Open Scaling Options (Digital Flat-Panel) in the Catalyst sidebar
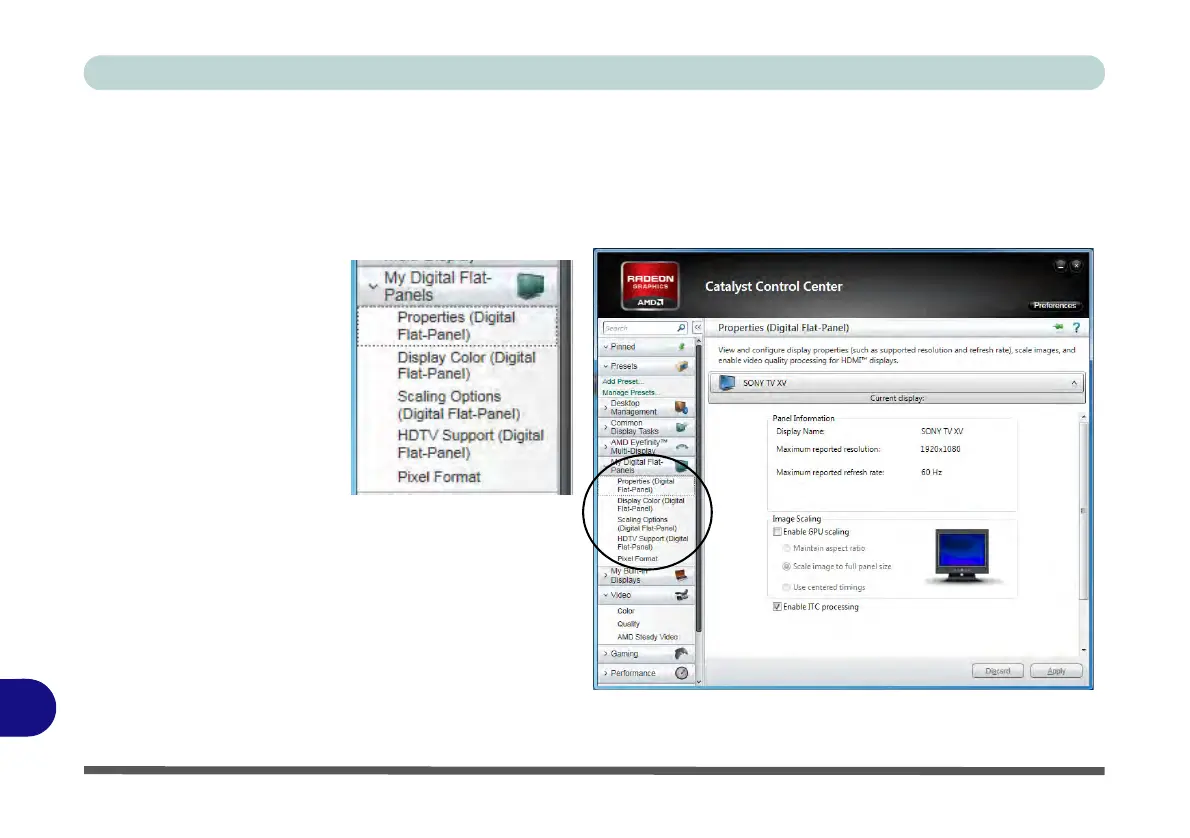This screenshot has height=838, width=1190. pyautogui.click(x=647, y=524)
